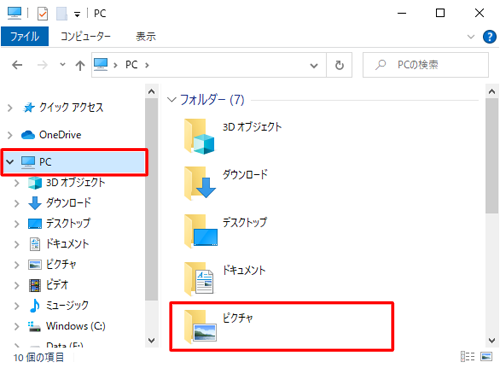
Task: Click the 10 個の項目 status text
Action: click(x=39, y=357)
